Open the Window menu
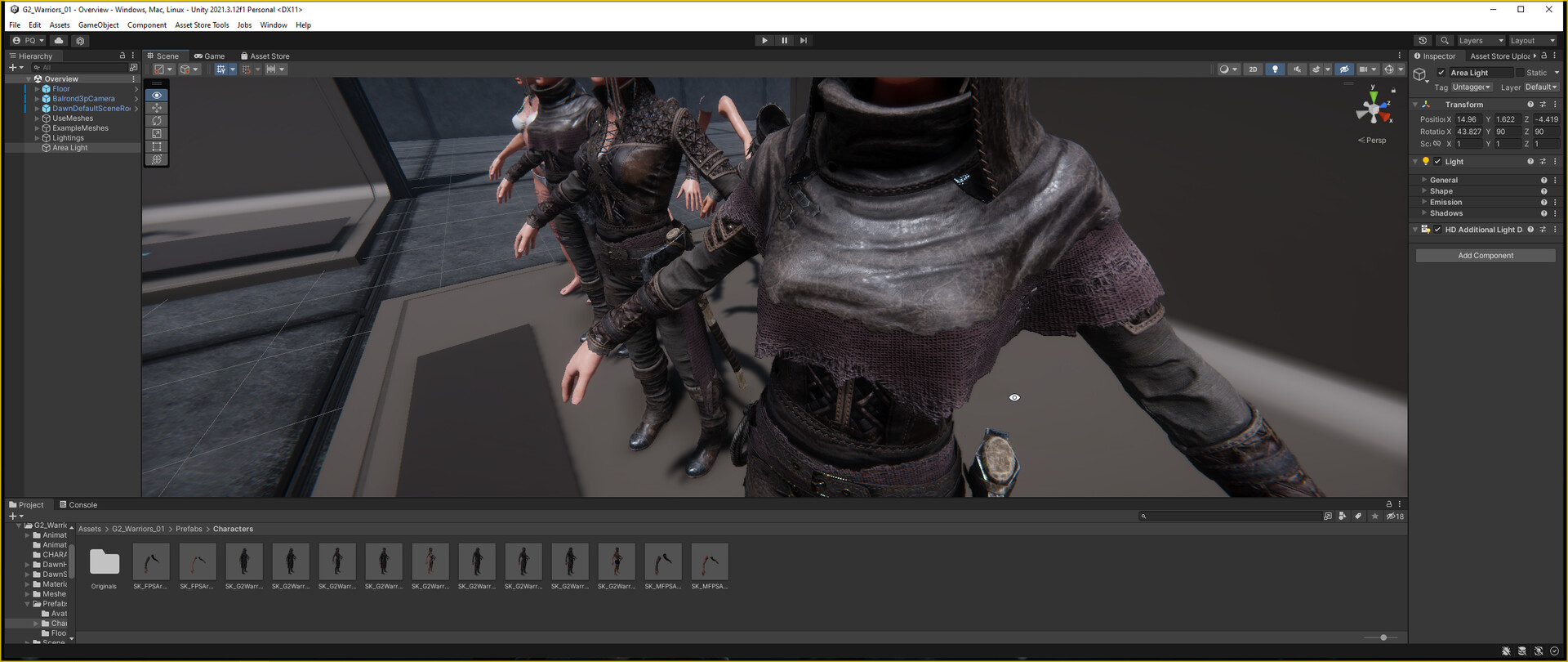The width and height of the screenshot is (1568, 662). click(274, 25)
